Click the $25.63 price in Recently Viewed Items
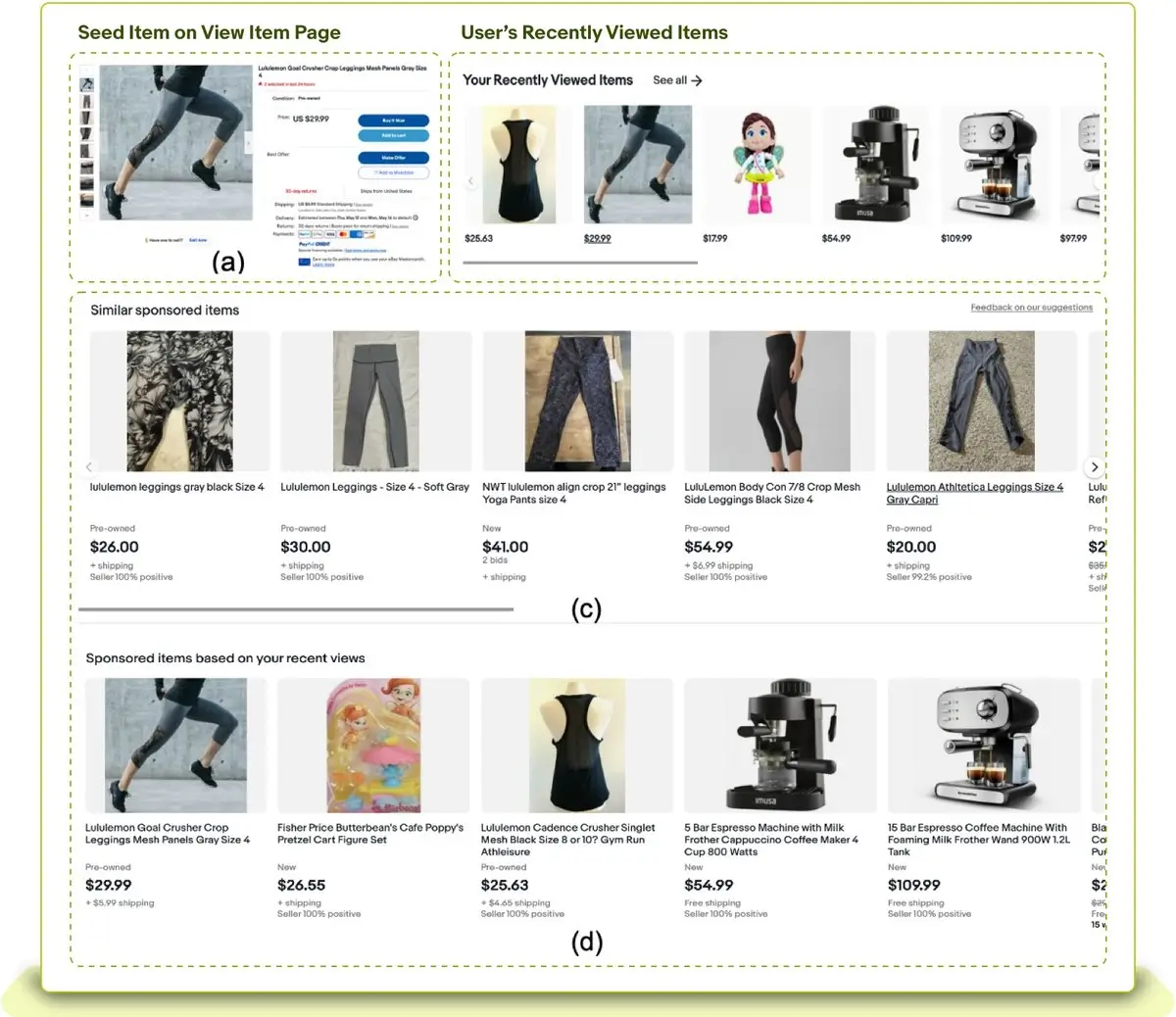1176x1017 pixels. (478, 238)
